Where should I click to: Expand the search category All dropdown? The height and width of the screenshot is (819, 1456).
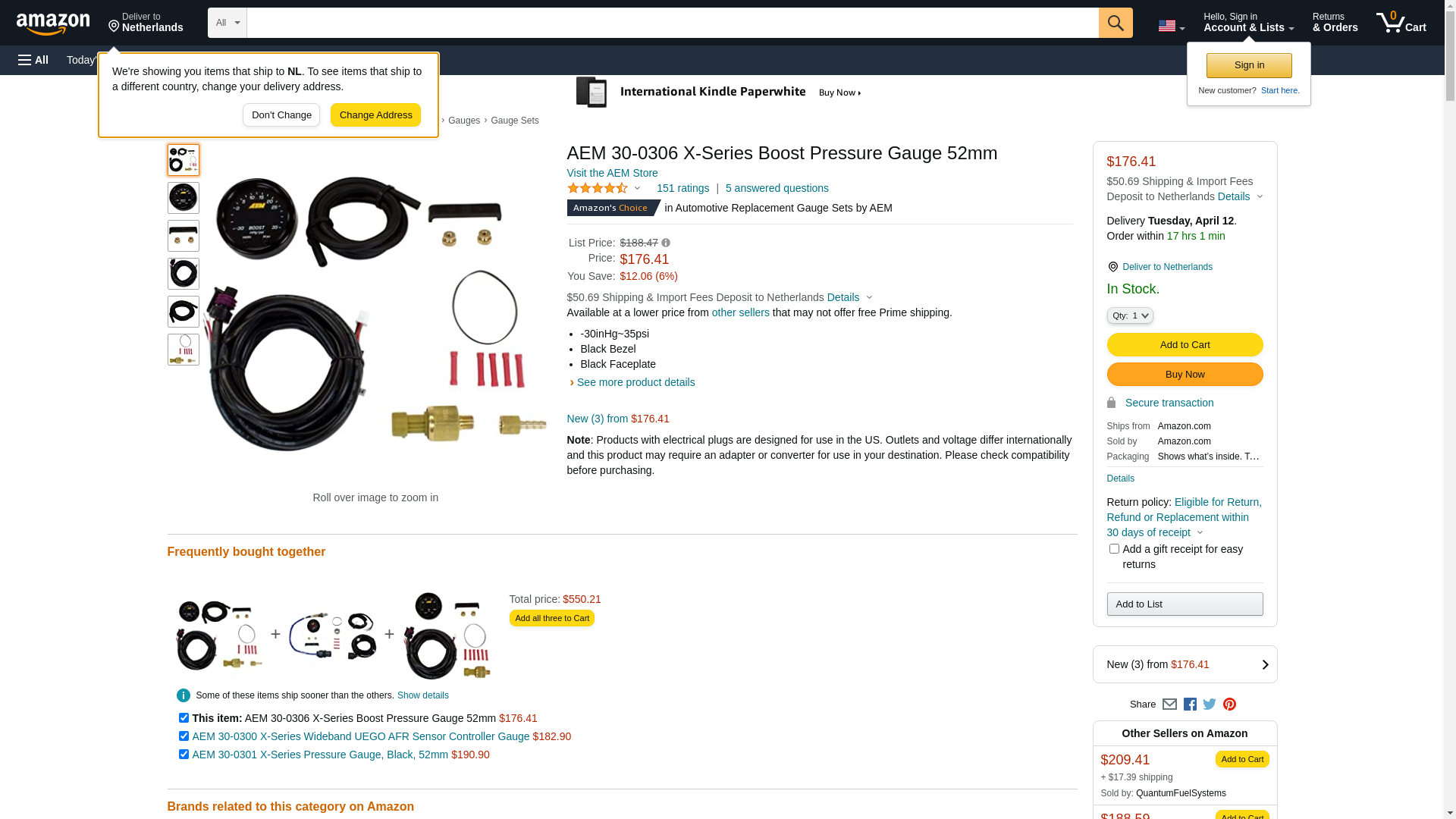point(227,23)
